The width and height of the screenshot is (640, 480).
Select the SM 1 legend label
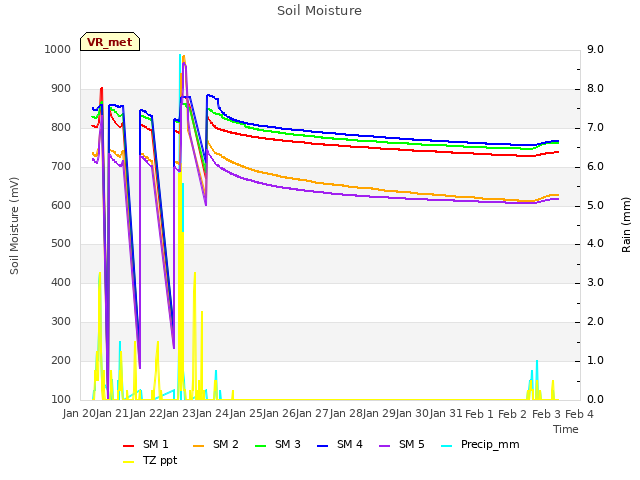click(x=156, y=444)
